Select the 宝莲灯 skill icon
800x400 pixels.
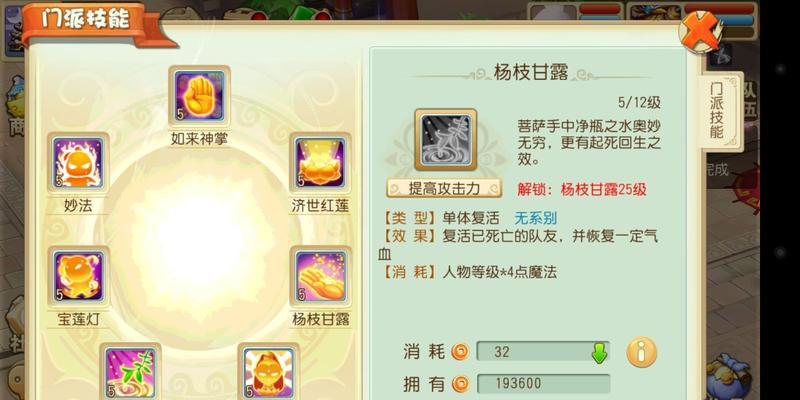[78, 277]
